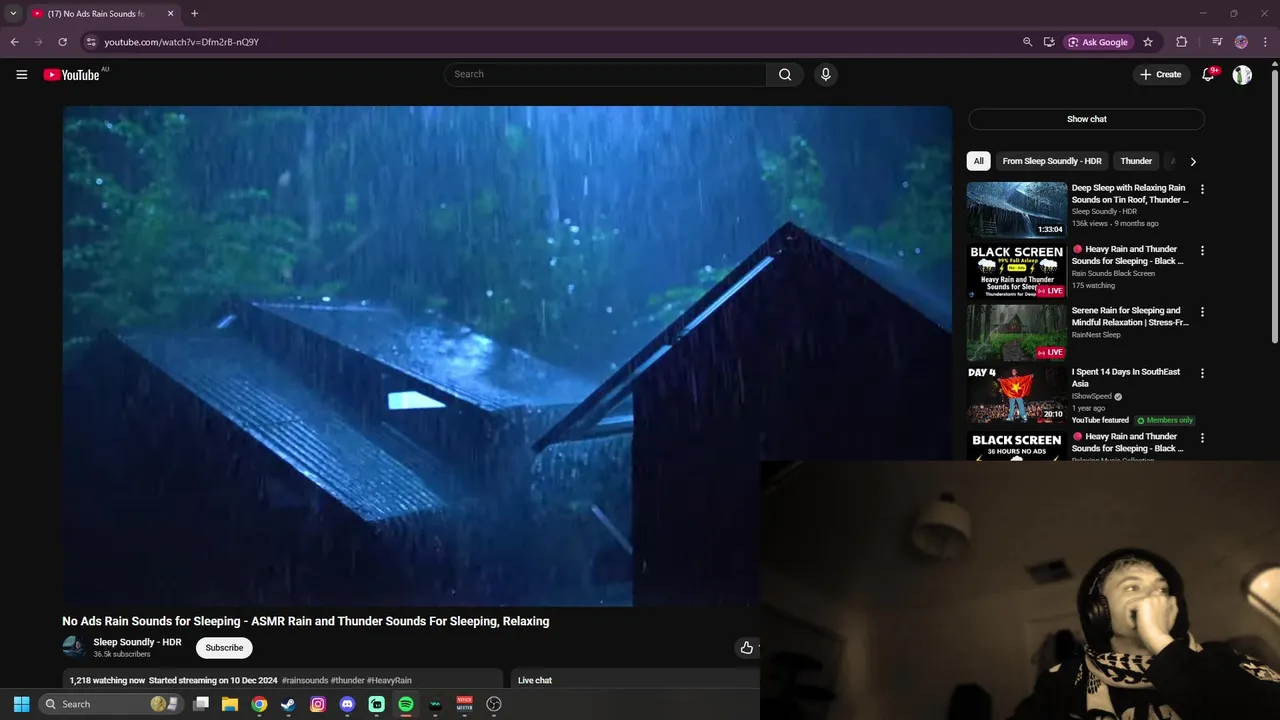The width and height of the screenshot is (1280, 720).
Task: Open options for I Spent 14 Days video
Action: (x=1202, y=373)
